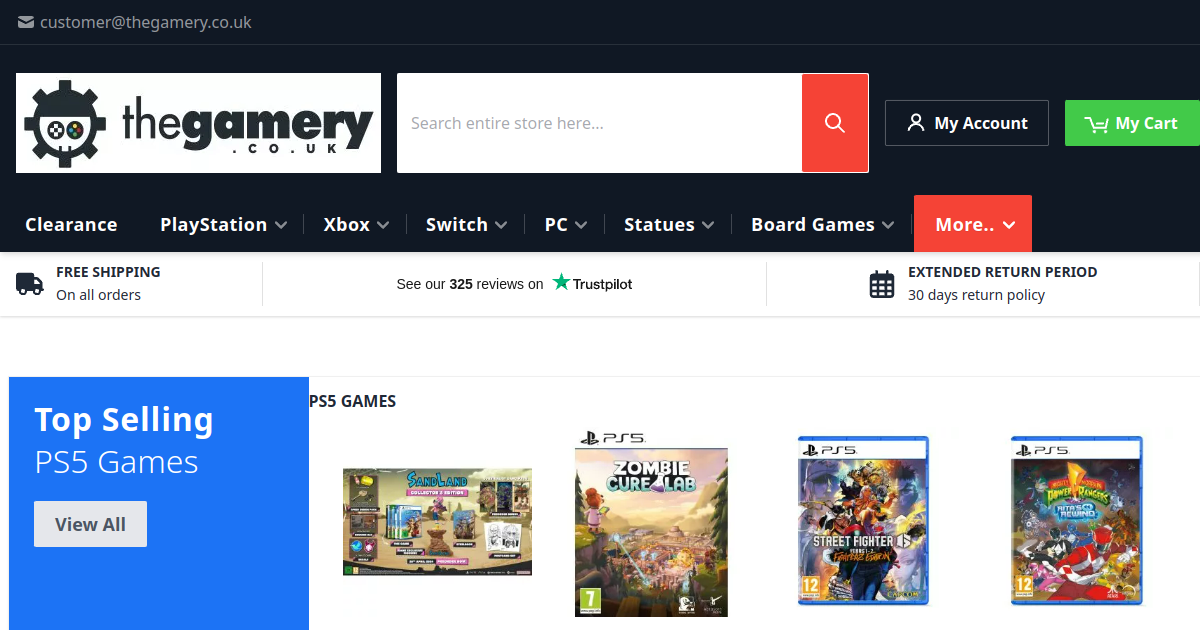Expand the Board Games menu chevron
Viewport: 1200px width, 630px height.
888,225
